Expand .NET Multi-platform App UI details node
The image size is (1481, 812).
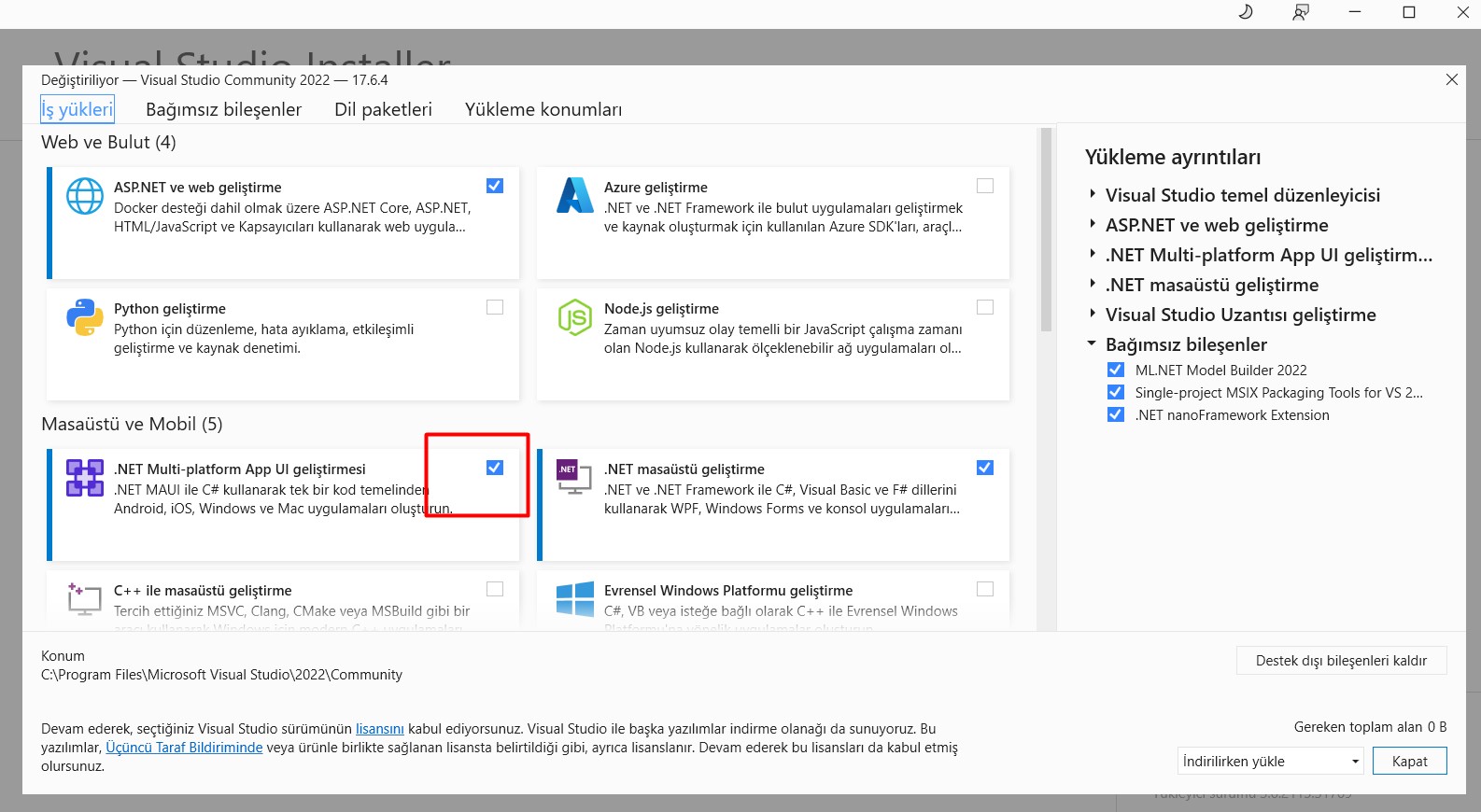click(x=1093, y=254)
